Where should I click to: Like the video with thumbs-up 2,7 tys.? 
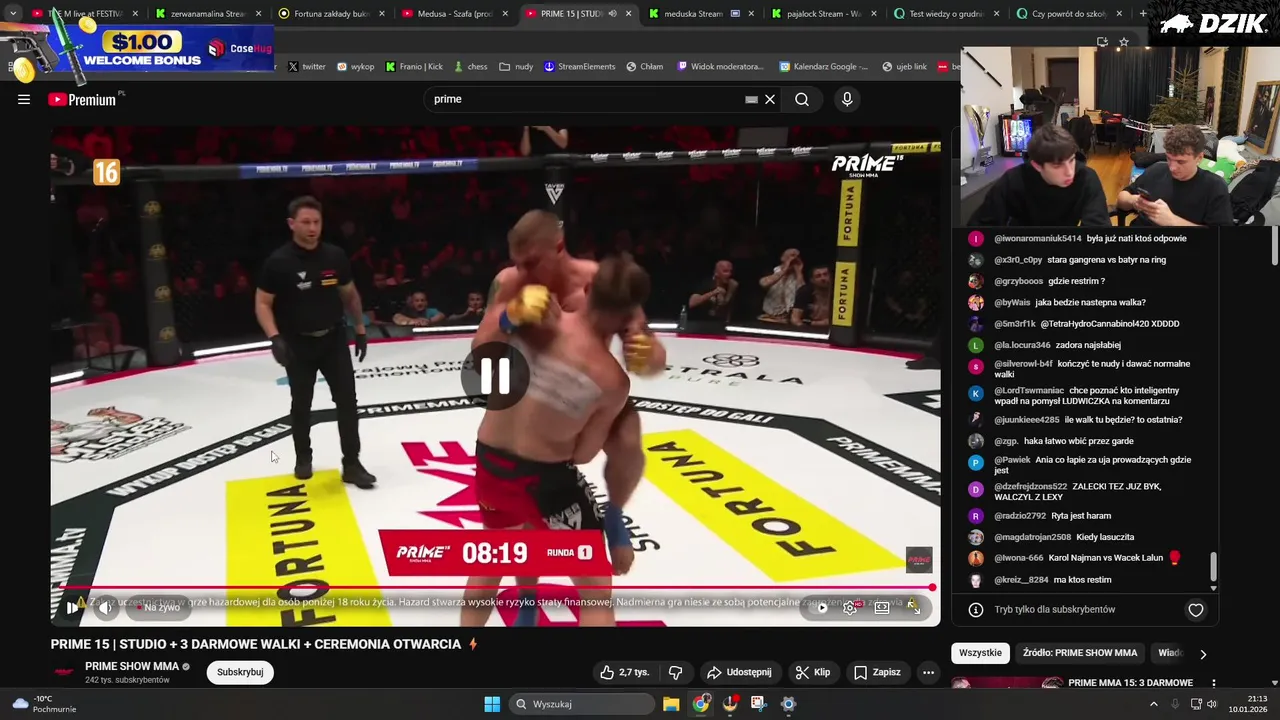tap(624, 672)
